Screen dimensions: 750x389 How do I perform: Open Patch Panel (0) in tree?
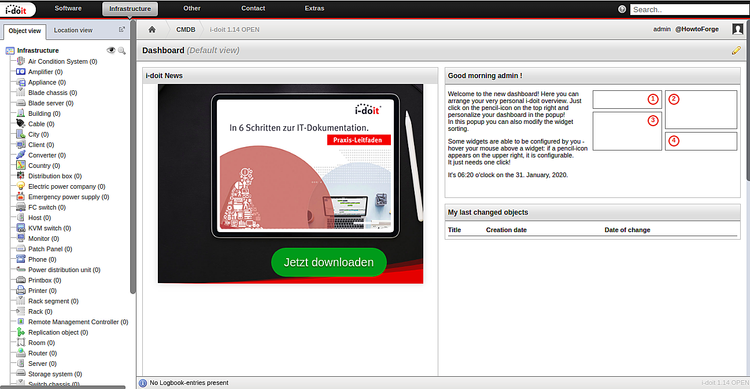click(x=50, y=249)
